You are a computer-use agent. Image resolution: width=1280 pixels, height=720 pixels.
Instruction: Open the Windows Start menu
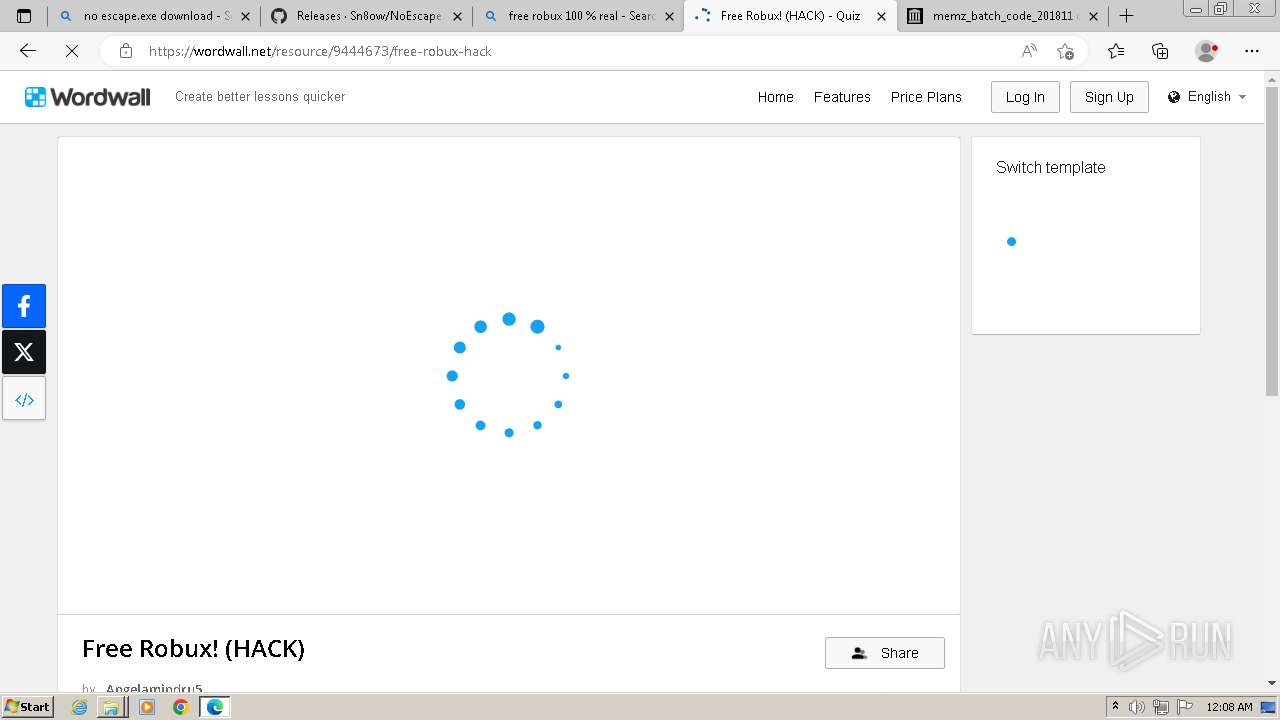click(28, 707)
